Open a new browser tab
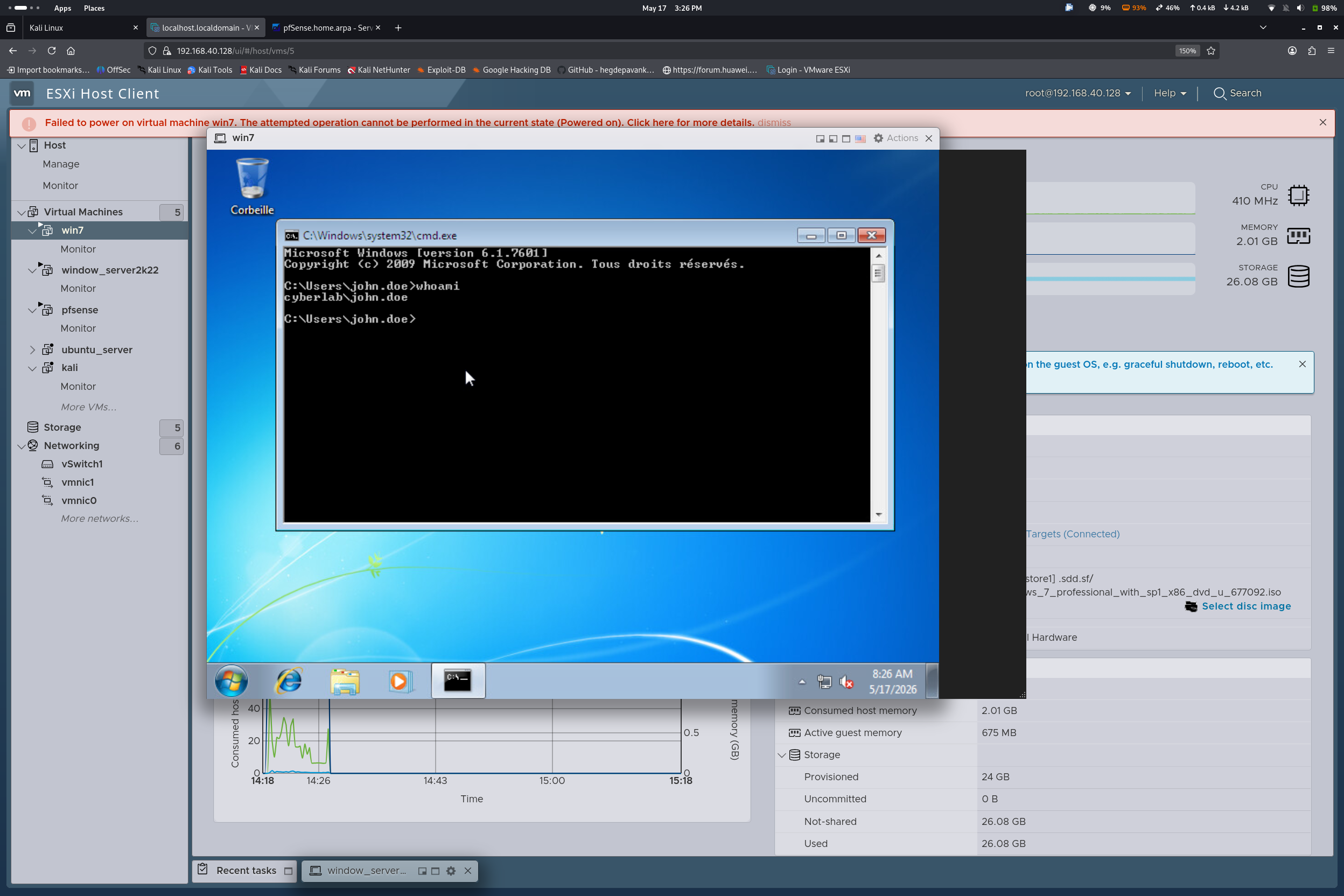 pos(398,27)
